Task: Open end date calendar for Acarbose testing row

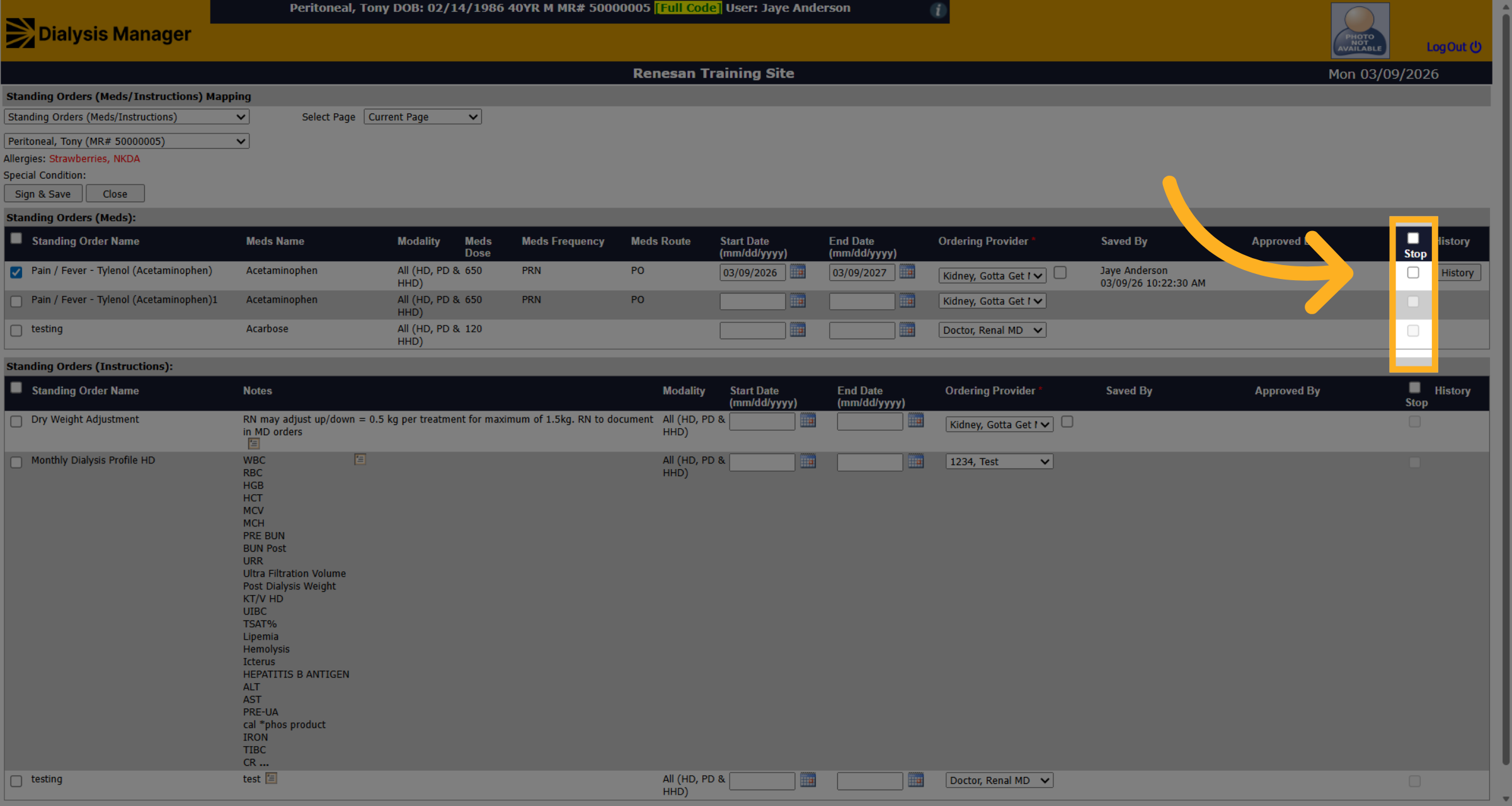Action: [x=907, y=330]
